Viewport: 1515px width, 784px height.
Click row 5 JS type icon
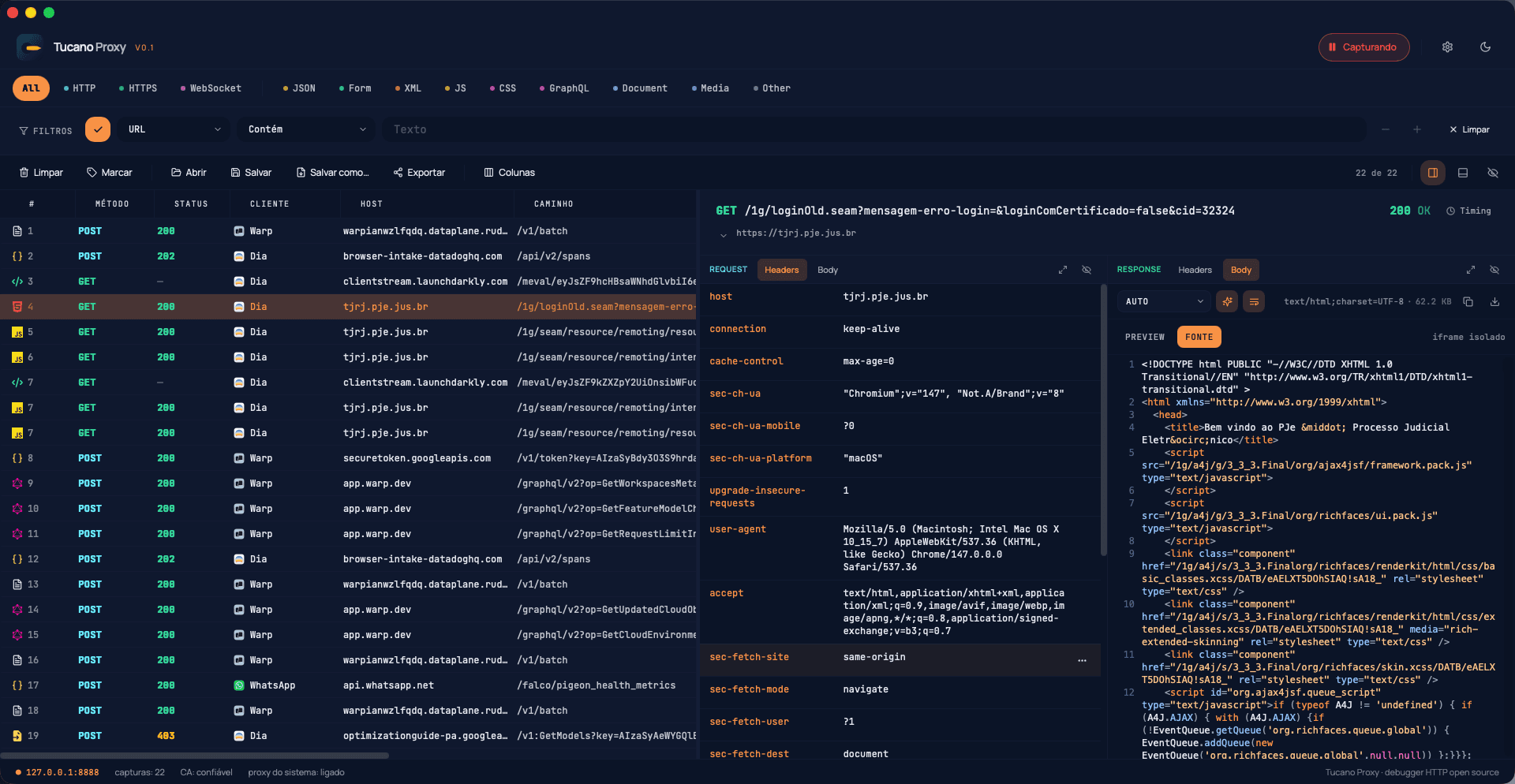[17, 333]
